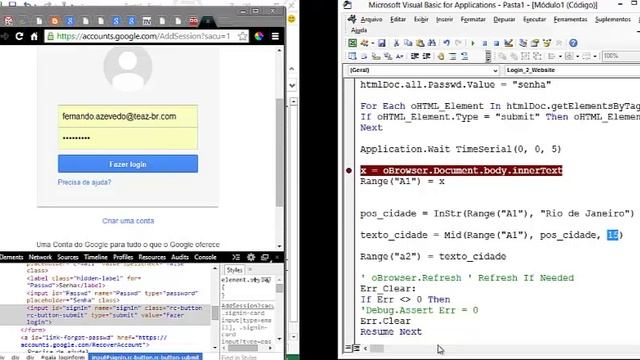Click the Save icon in VBA toolbar
Viewport: 640px width, 360px height.
(382, 43)
